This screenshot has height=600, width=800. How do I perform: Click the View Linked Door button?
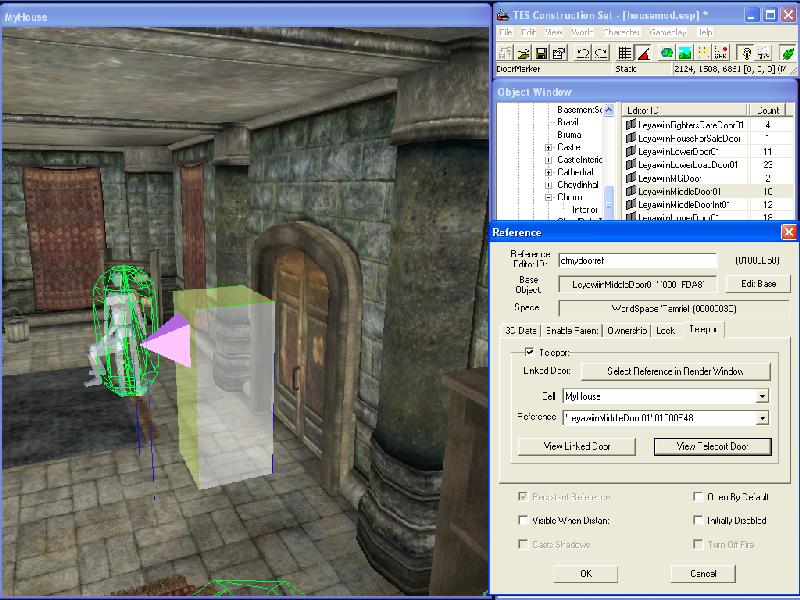(x=577, y=446)
